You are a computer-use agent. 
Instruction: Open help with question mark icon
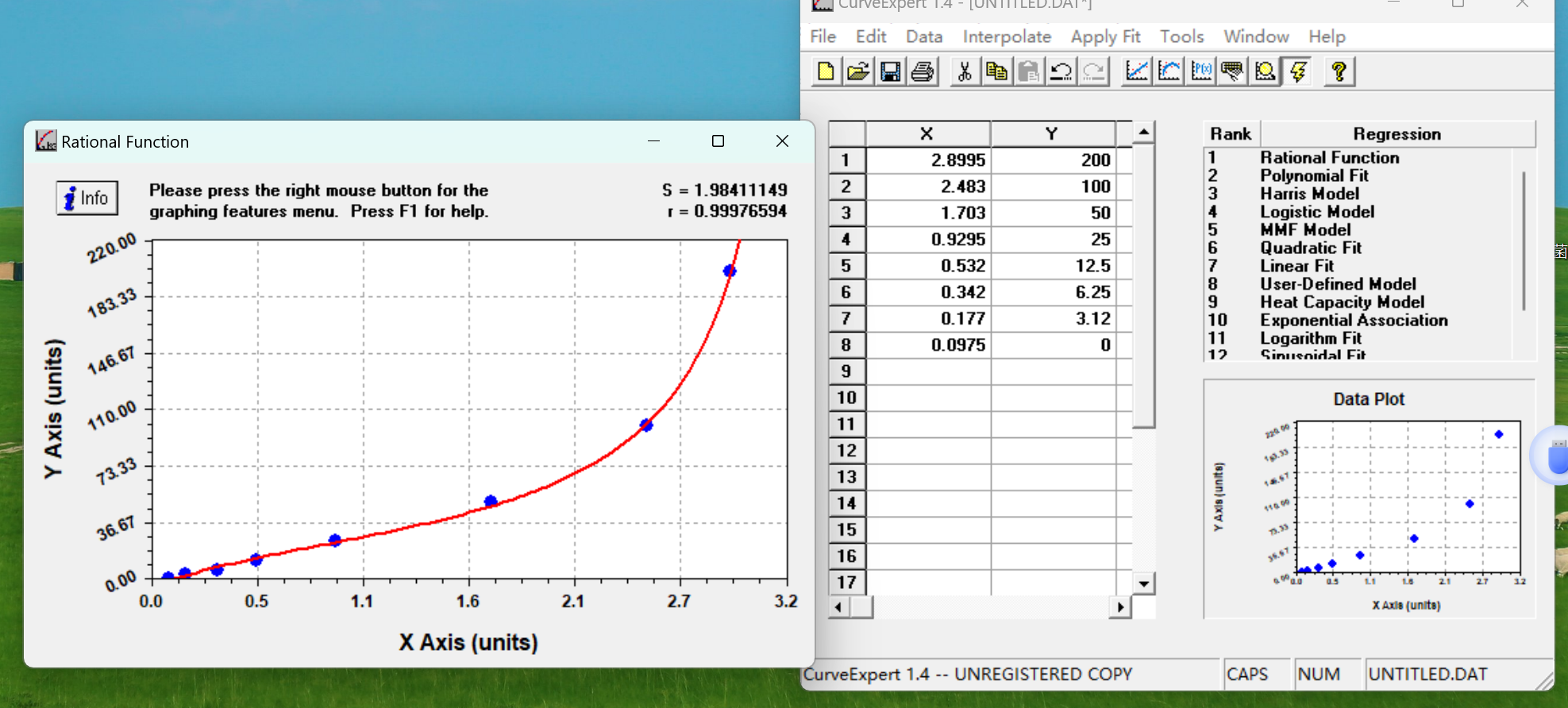click(x=1339, y=71)
